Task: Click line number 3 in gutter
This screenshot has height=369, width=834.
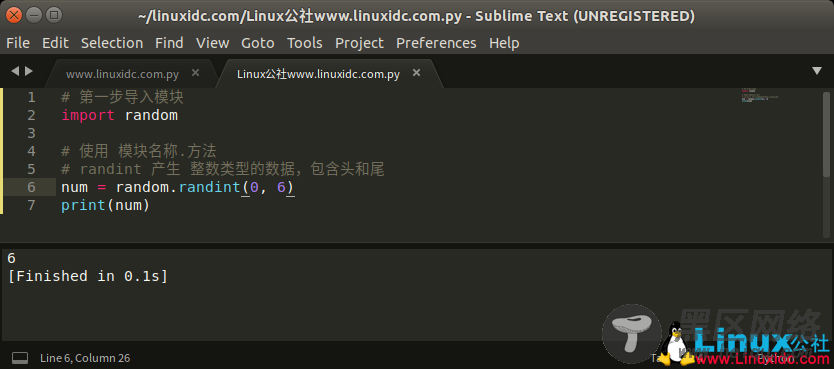Action: [31, 133]
